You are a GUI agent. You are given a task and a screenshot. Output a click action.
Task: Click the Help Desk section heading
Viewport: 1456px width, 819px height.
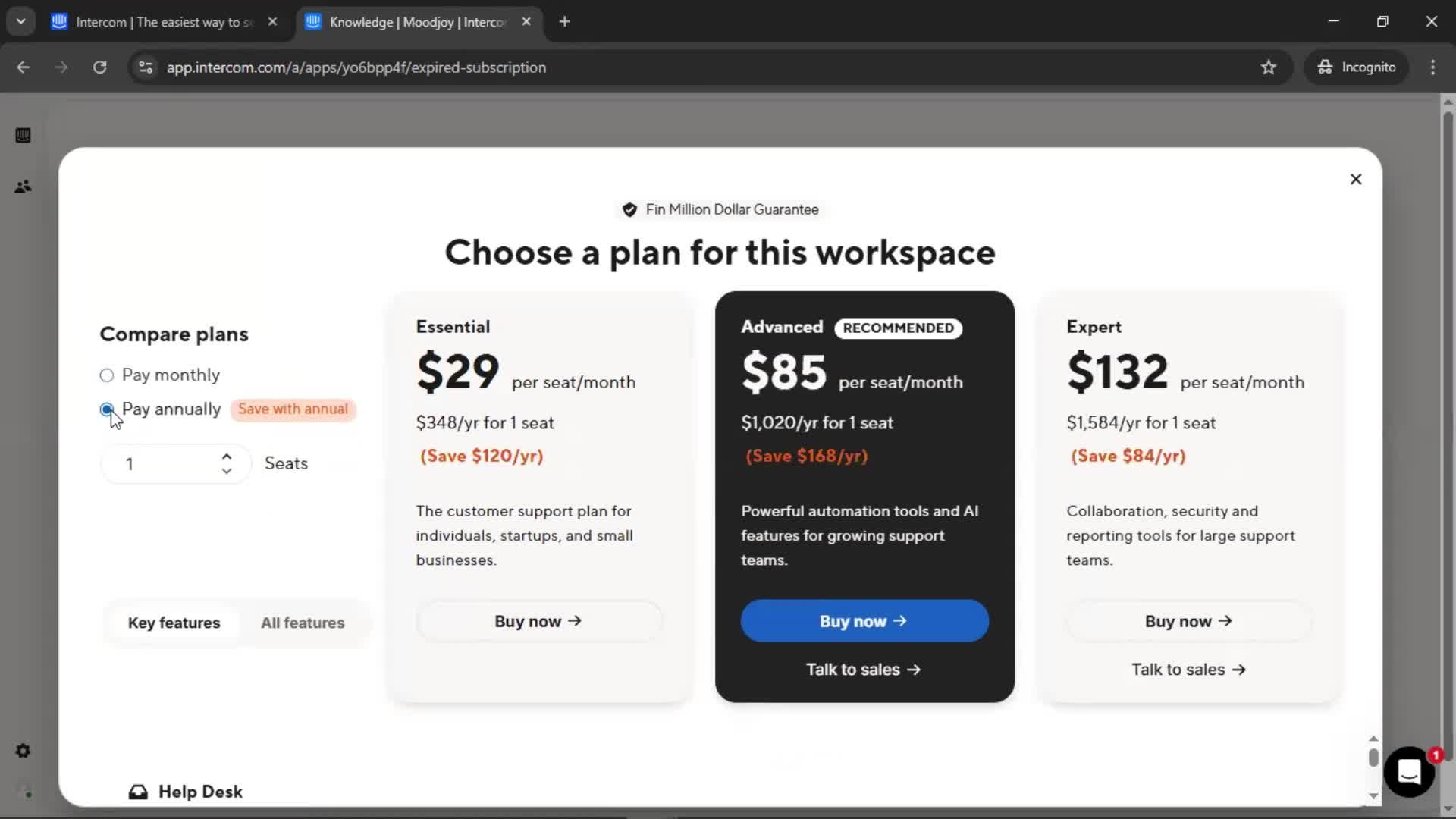coord(200,792)
